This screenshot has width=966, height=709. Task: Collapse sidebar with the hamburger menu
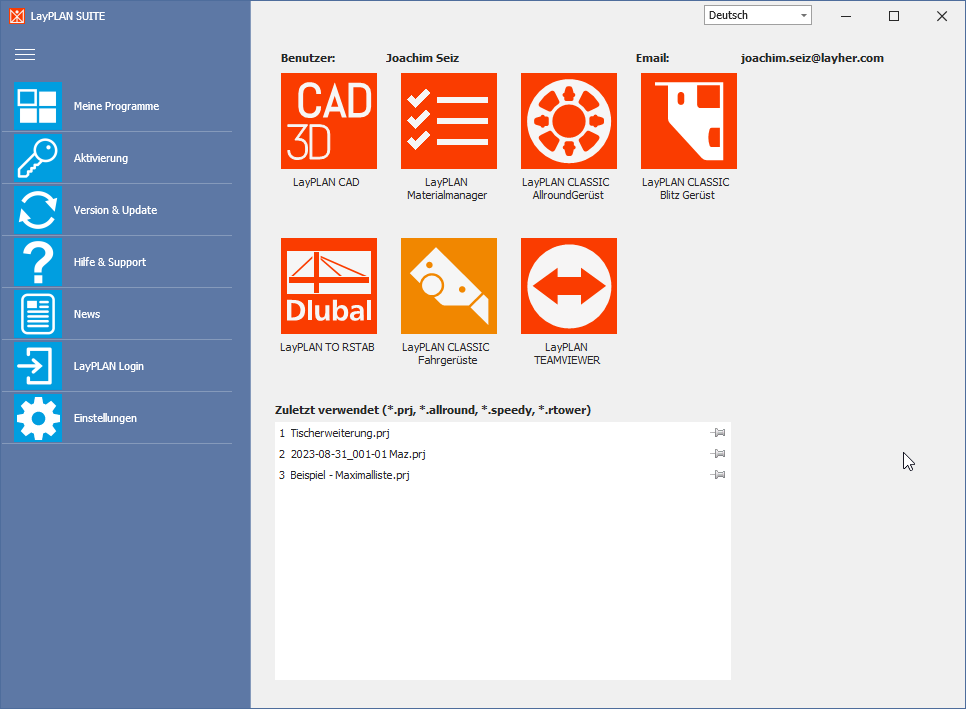click(x=25, y=54)
